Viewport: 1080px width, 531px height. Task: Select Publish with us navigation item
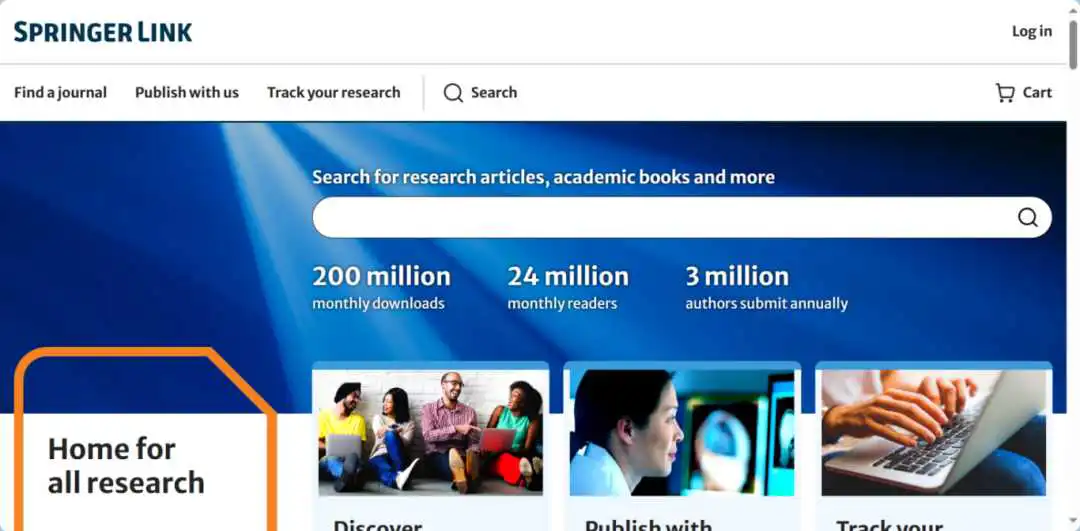click(x=187, y=92)
